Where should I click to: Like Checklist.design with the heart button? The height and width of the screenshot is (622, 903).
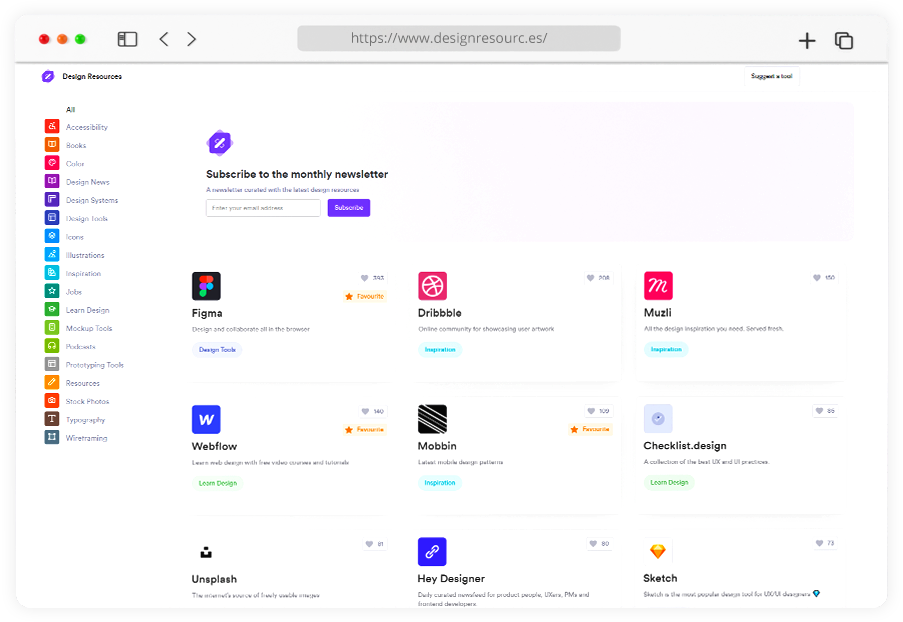pyautogui.click(x=825, y=411)
